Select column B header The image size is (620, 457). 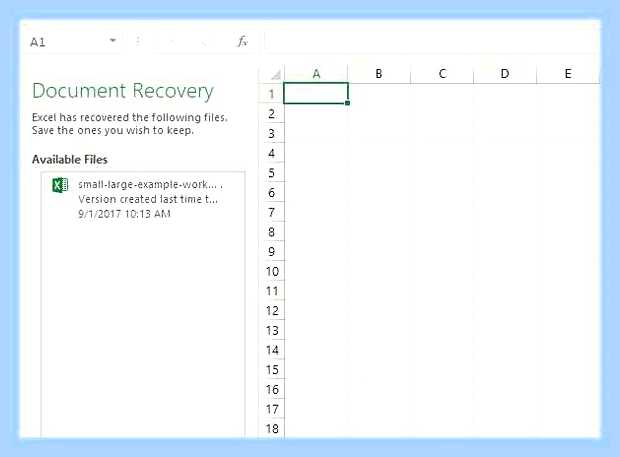pyautogui.click(x=379, y=74)
